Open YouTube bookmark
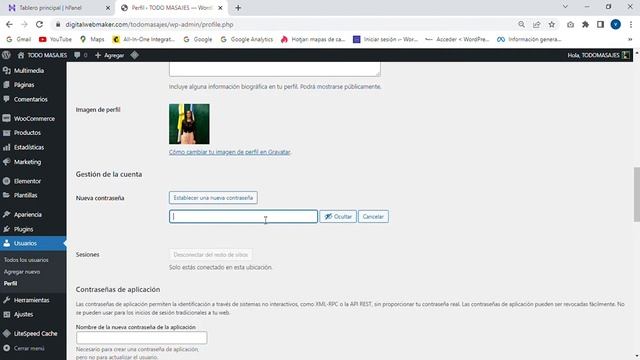 (56, 40)
